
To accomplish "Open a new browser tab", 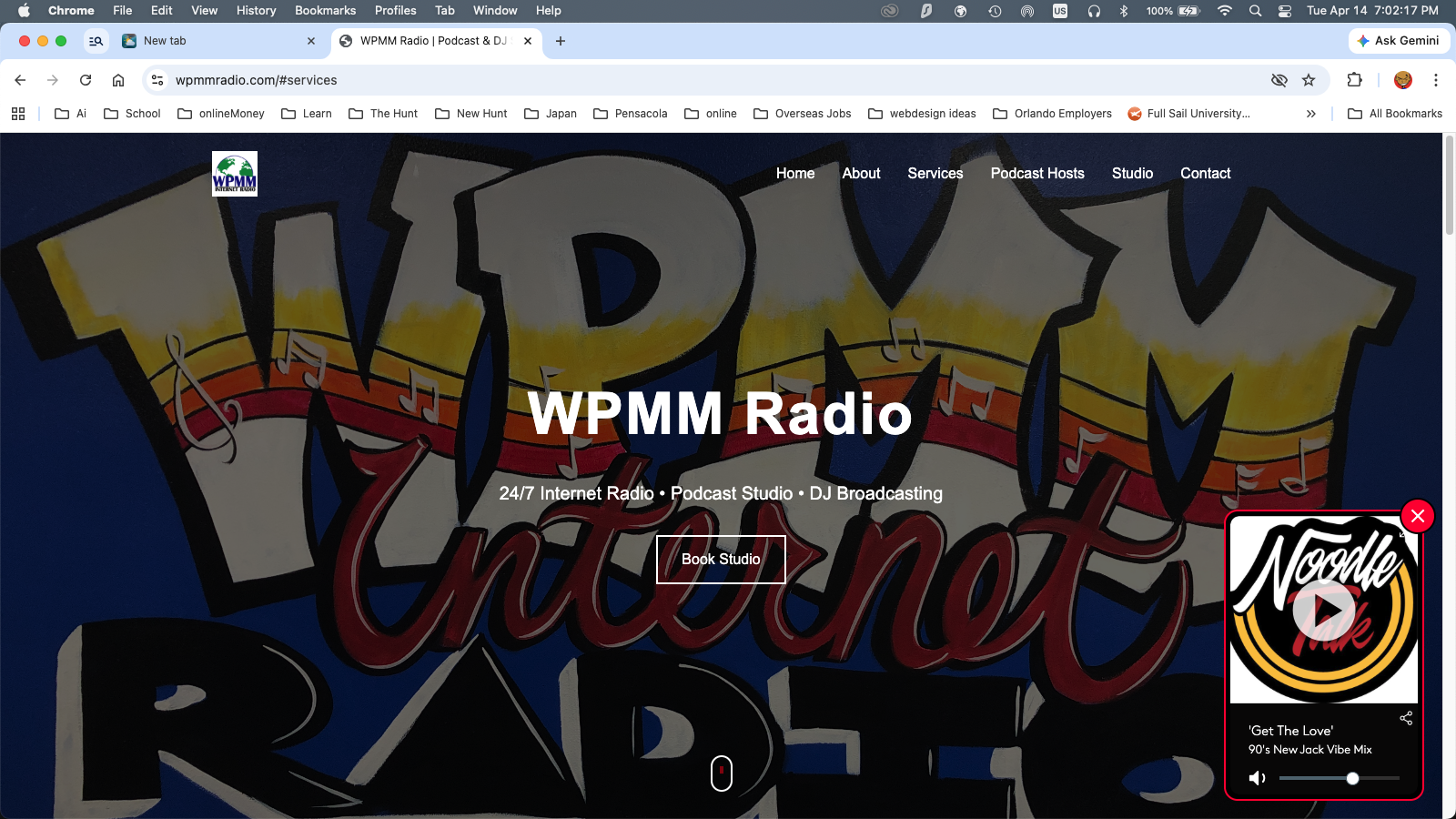I will (561, 41).
